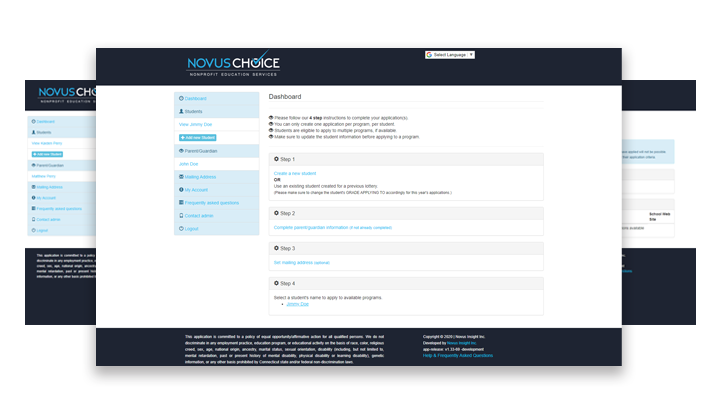
Task: Click the gear icon beside Step 1
Action: (x=276, y=159)
